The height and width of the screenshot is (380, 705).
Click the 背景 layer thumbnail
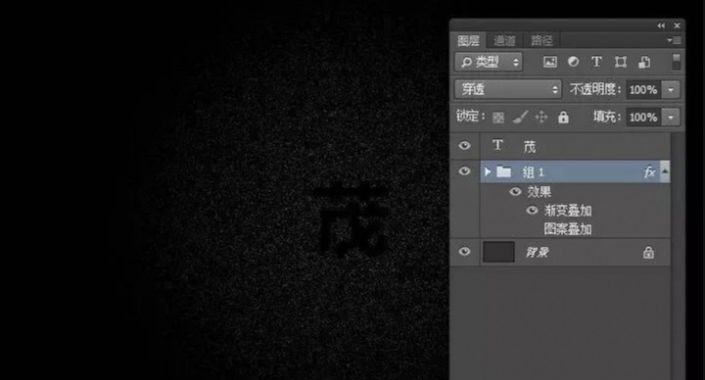[x=499, y=252]
